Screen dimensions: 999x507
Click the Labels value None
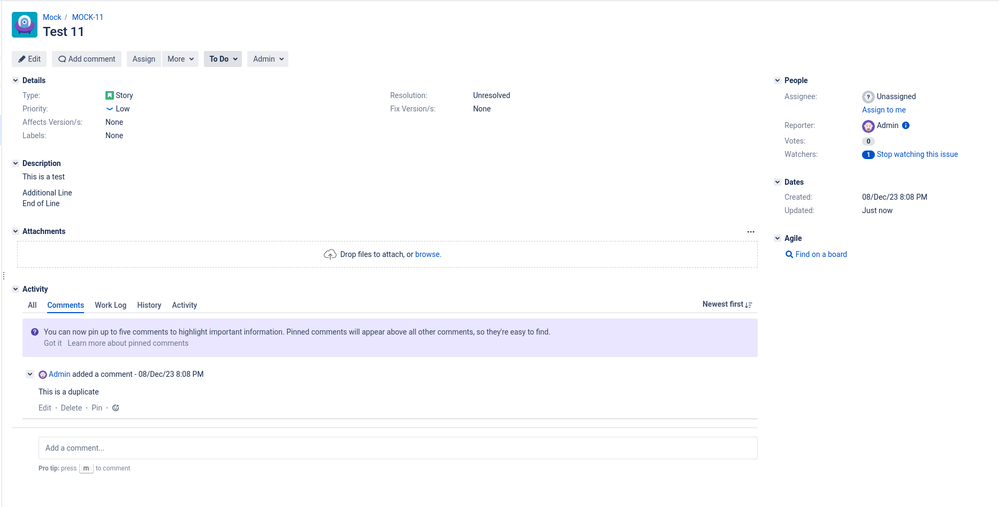pyautogui.click(x=115, y=136)
